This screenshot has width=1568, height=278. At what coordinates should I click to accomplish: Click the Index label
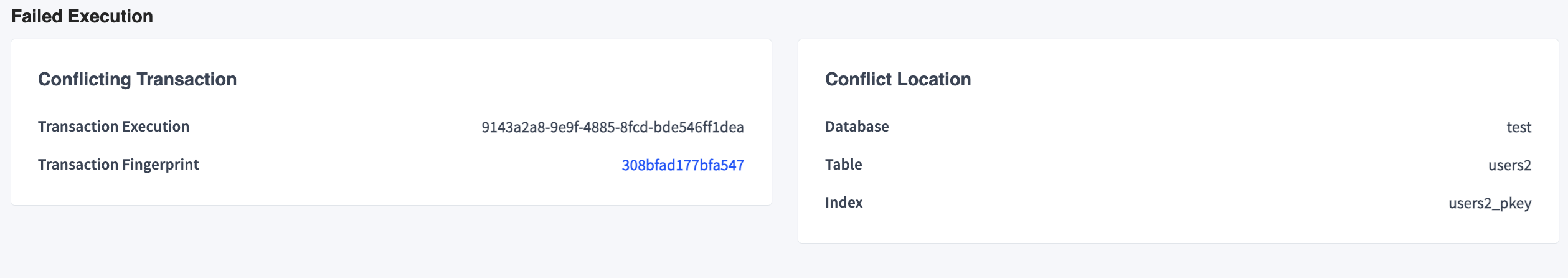(843, 203)
